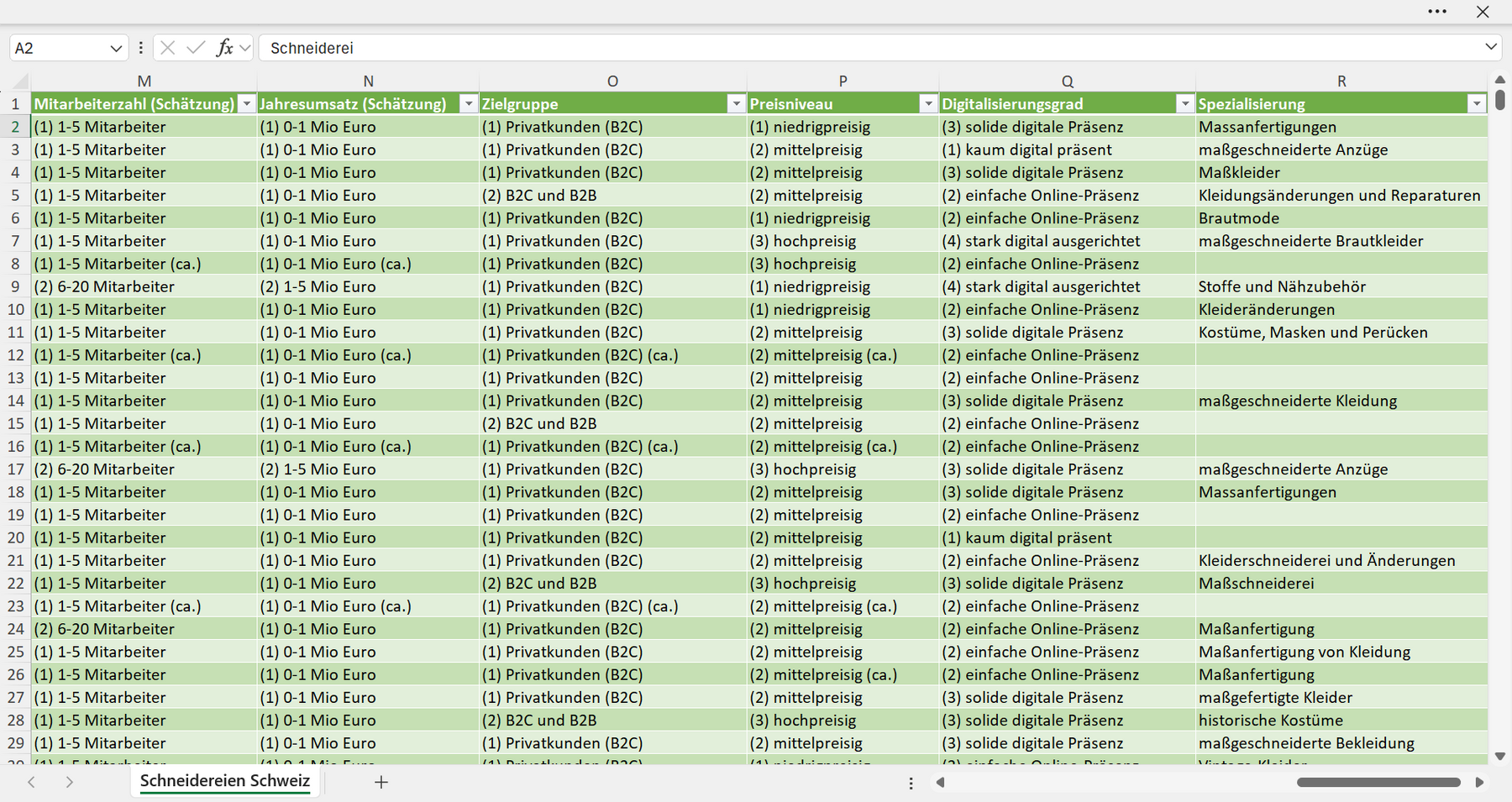Click 'maßgefertigte Kleider' in row 27
The width and height of the screenshot is (1512, 802).
[1341, 697]
